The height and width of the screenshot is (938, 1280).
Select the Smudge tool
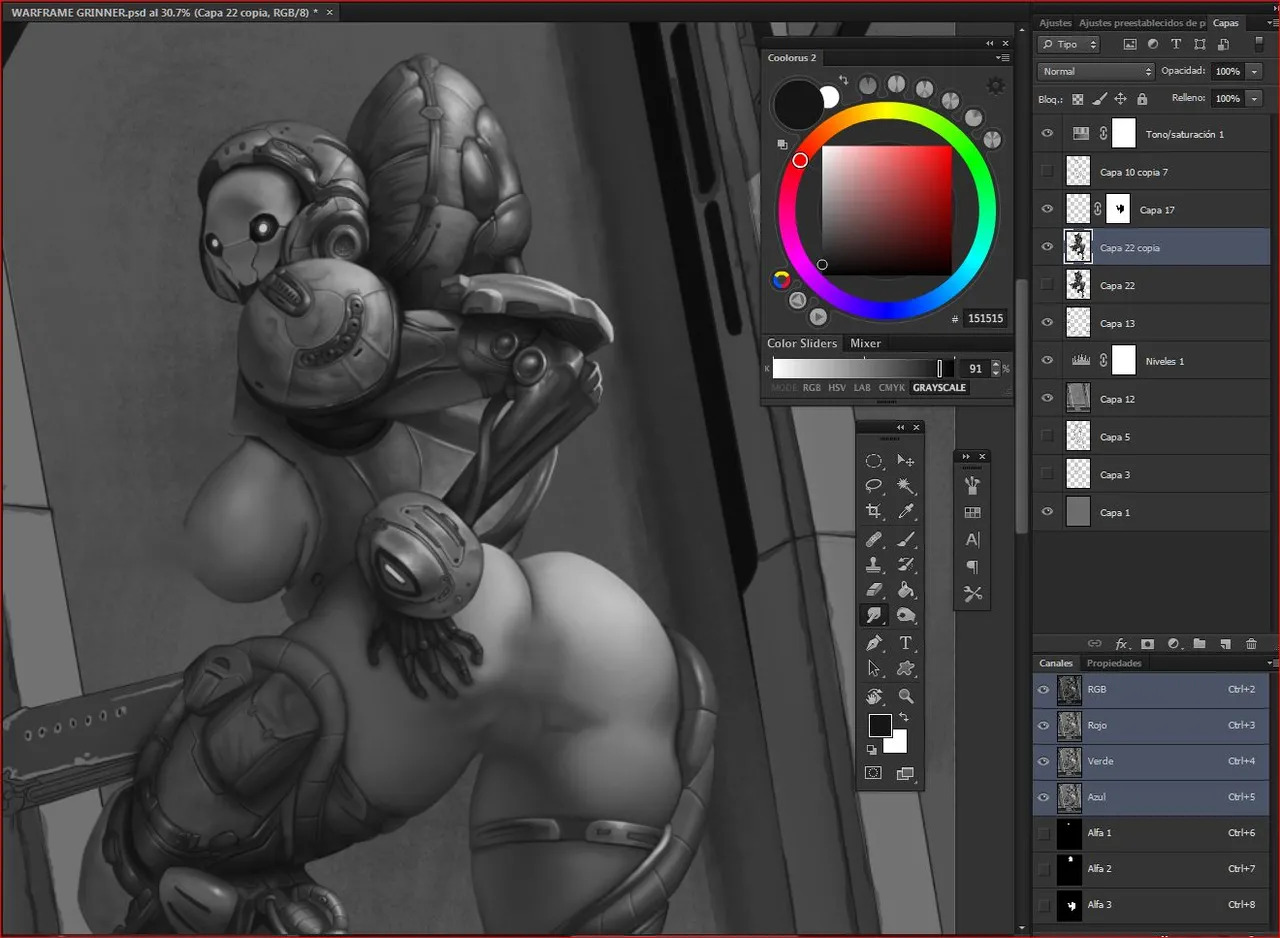click(874, 616)
